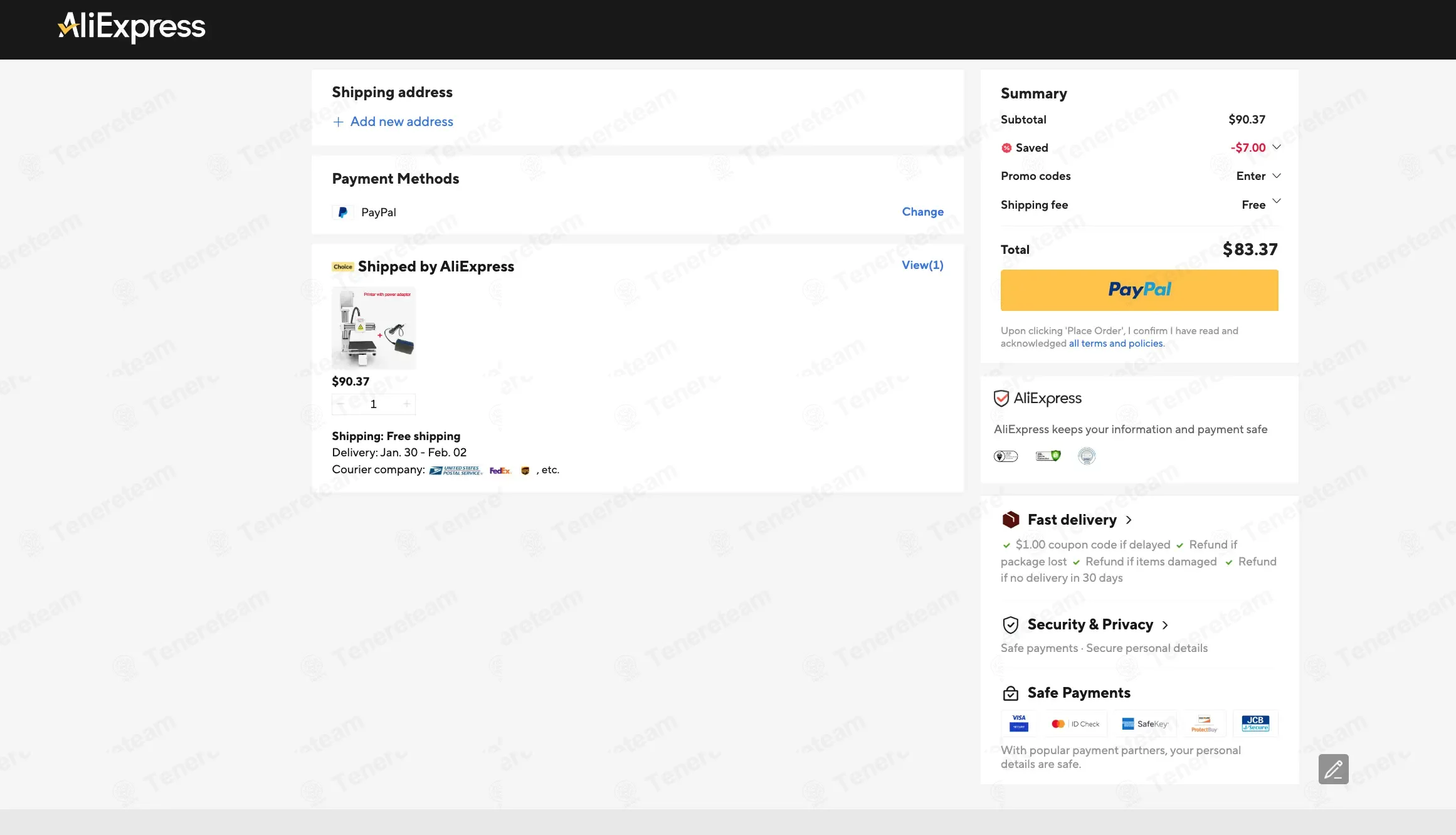Click the green shield security badge
The image size is (1456, 835).
pos(1048,456)
